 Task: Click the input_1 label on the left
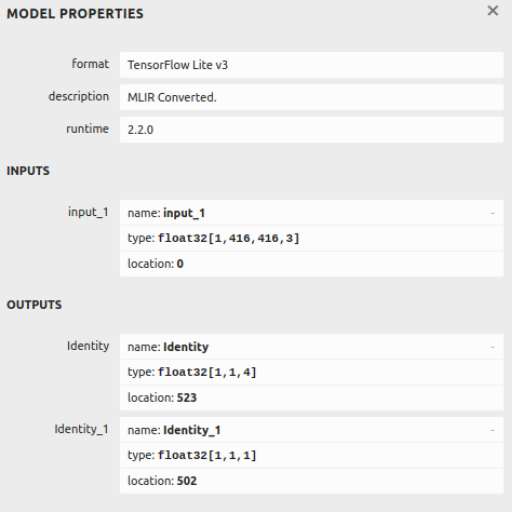(x=88, y=212)
